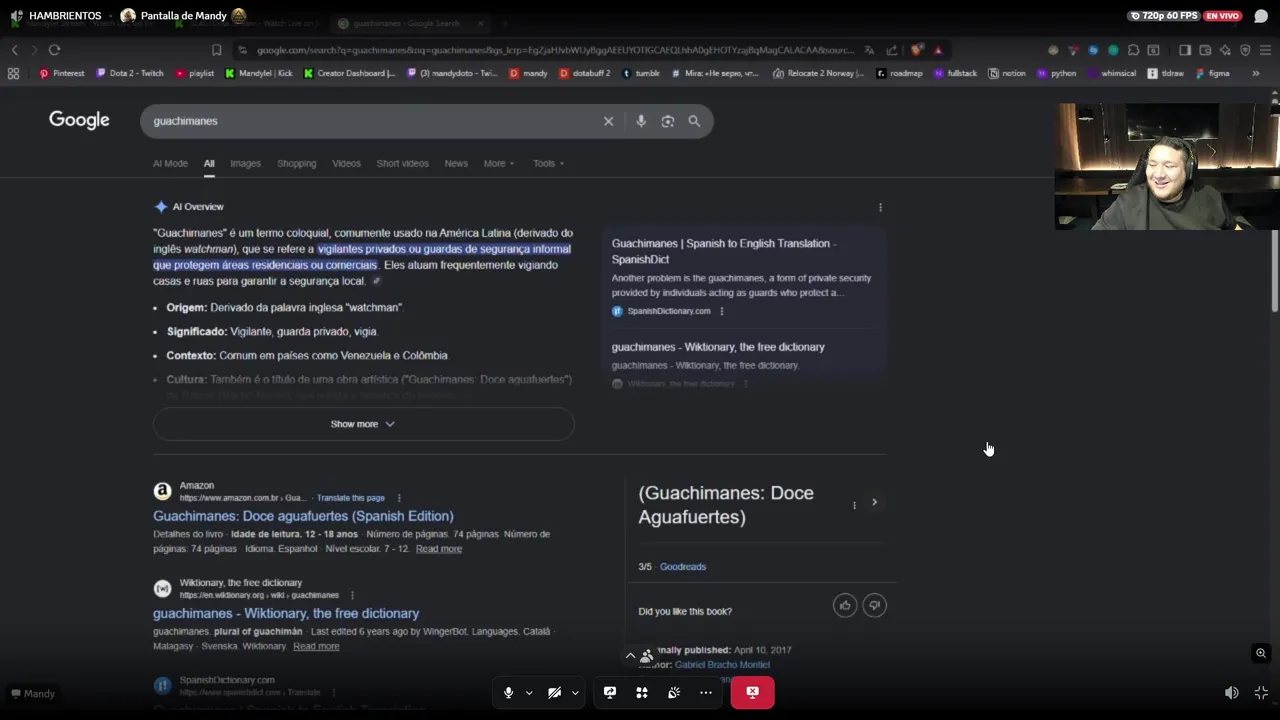This screenshot has height=720, width=1280.
Task: Click the share icon in address bar
Action: pyautogui.click(x=891, y=50)
